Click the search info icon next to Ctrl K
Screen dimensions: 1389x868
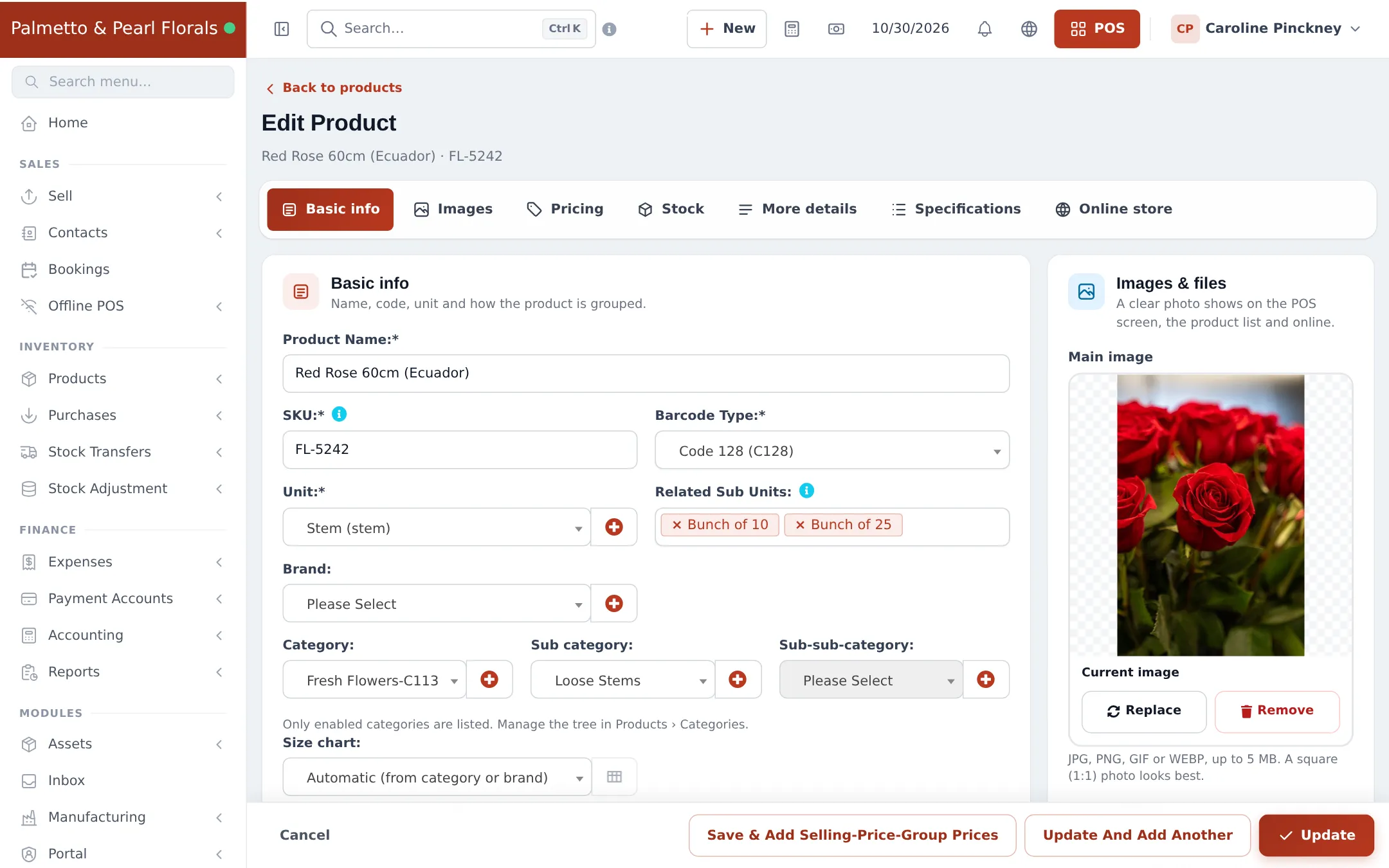click(610, 29)
